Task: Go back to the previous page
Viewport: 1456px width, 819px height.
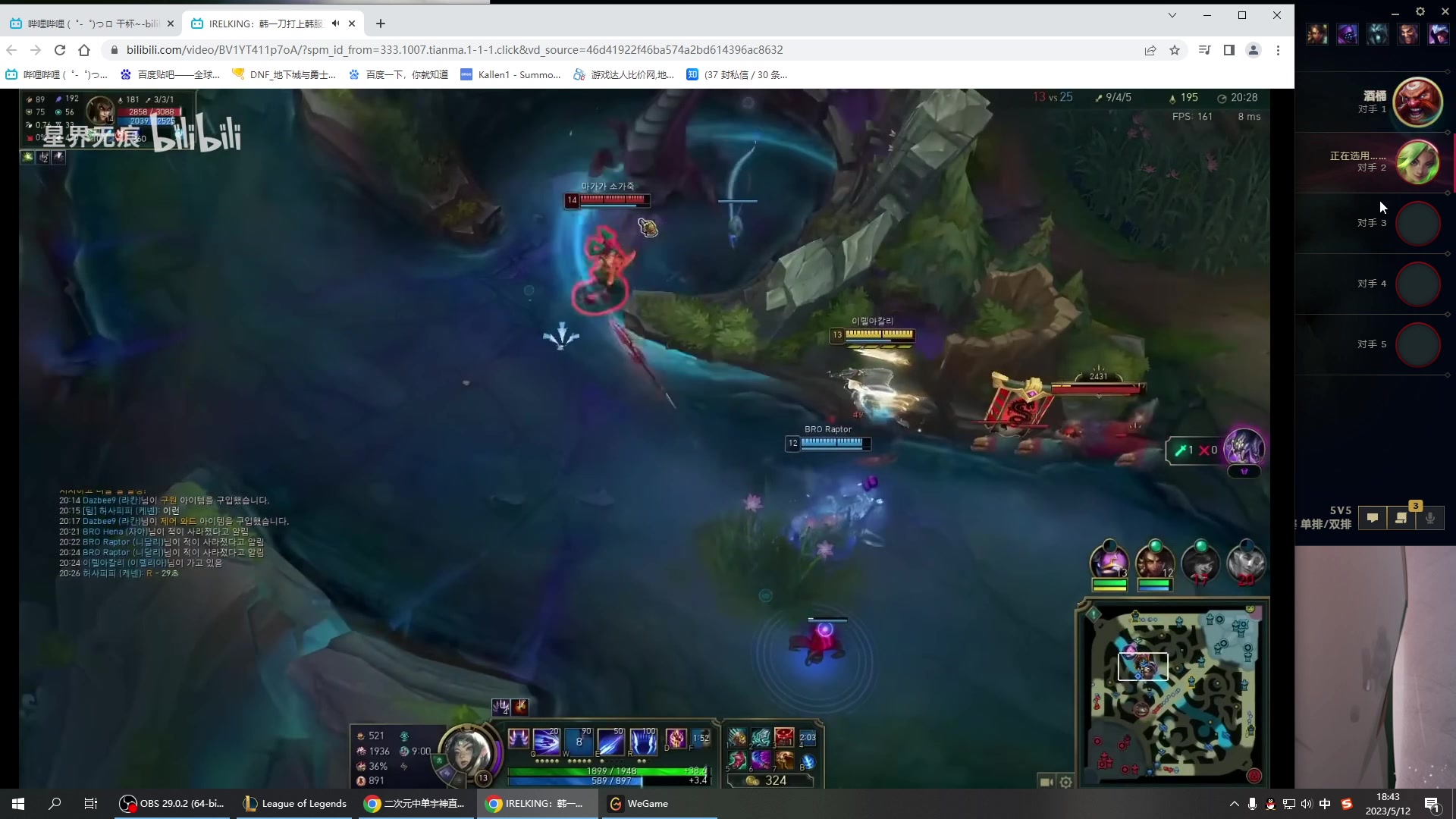Action: click(x=11, y=50)
